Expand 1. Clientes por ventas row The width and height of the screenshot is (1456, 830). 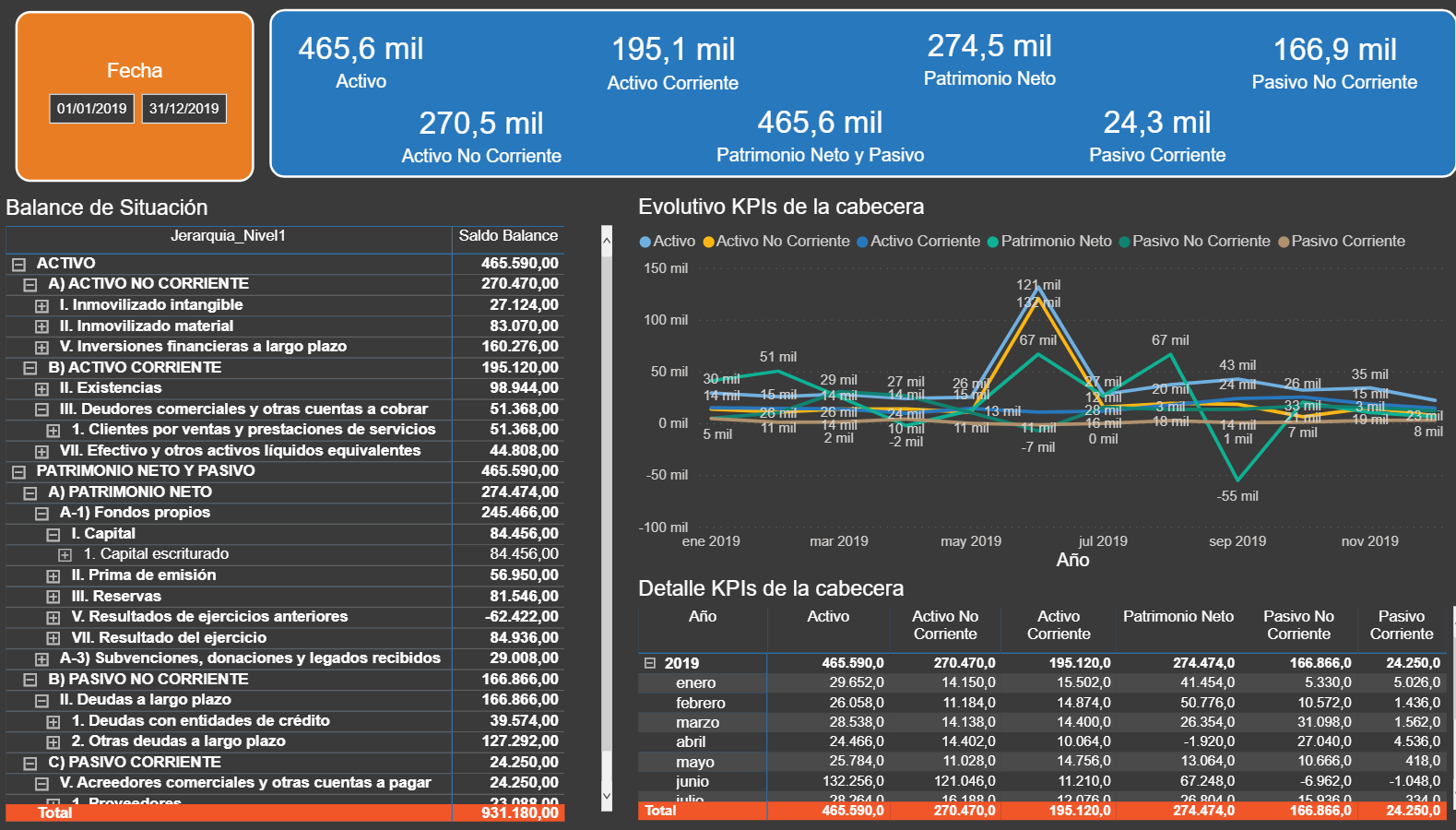pyautogui.click(x=53, y=431)
